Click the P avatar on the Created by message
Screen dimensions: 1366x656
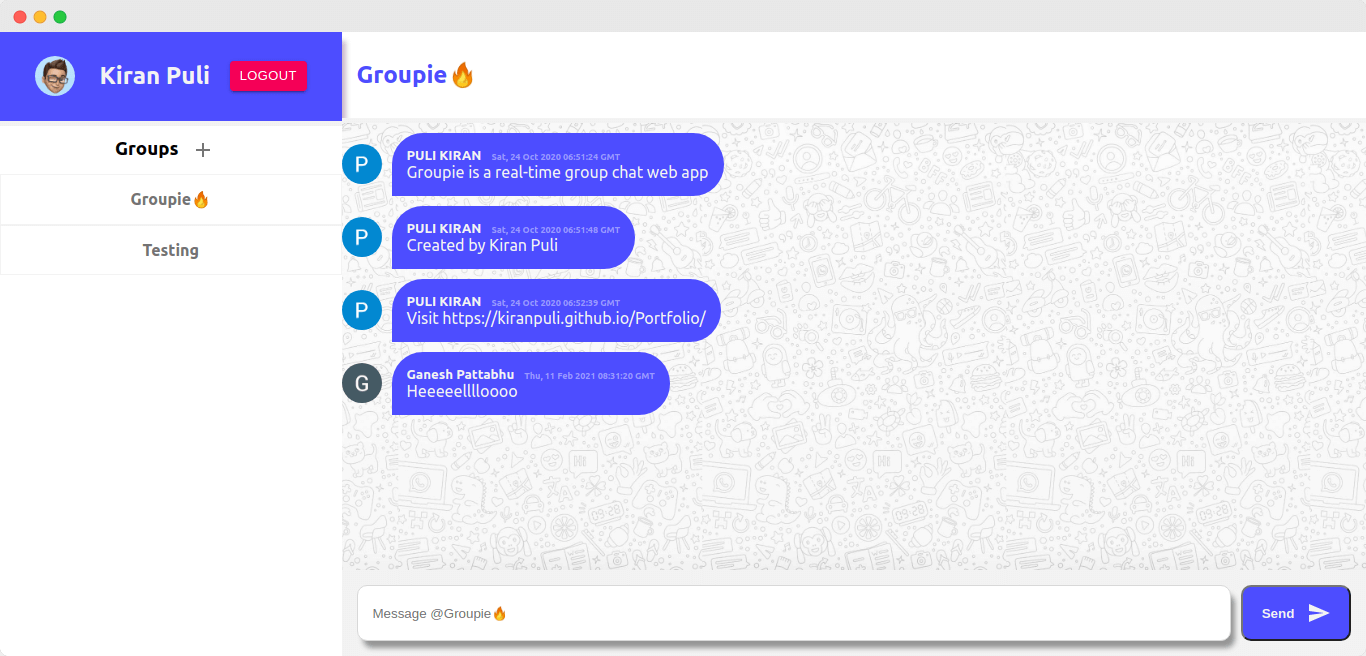tap(361, 237)
